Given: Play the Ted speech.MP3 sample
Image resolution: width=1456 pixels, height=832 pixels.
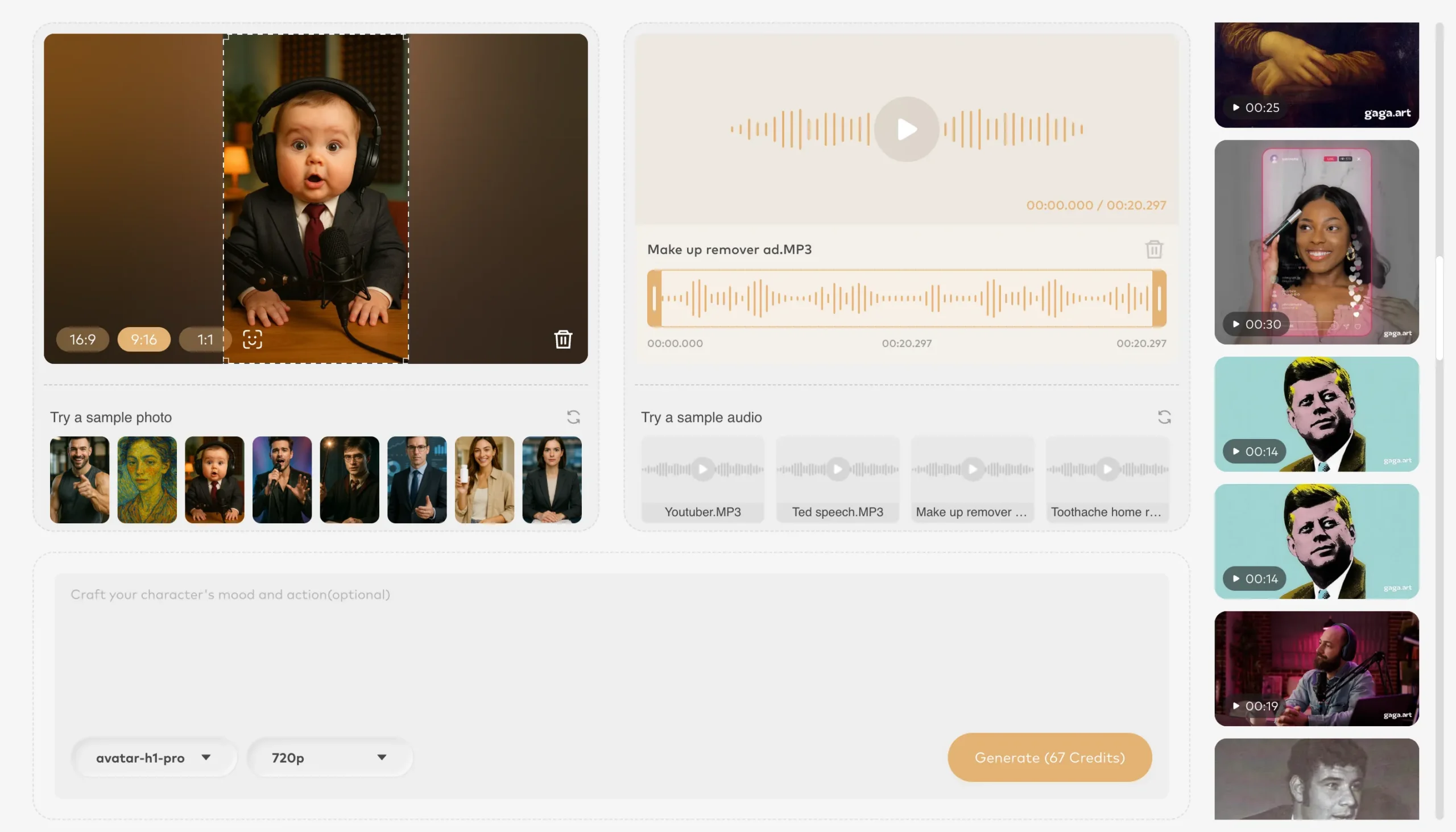Looking at the screenshot, I should click(837, 469).
